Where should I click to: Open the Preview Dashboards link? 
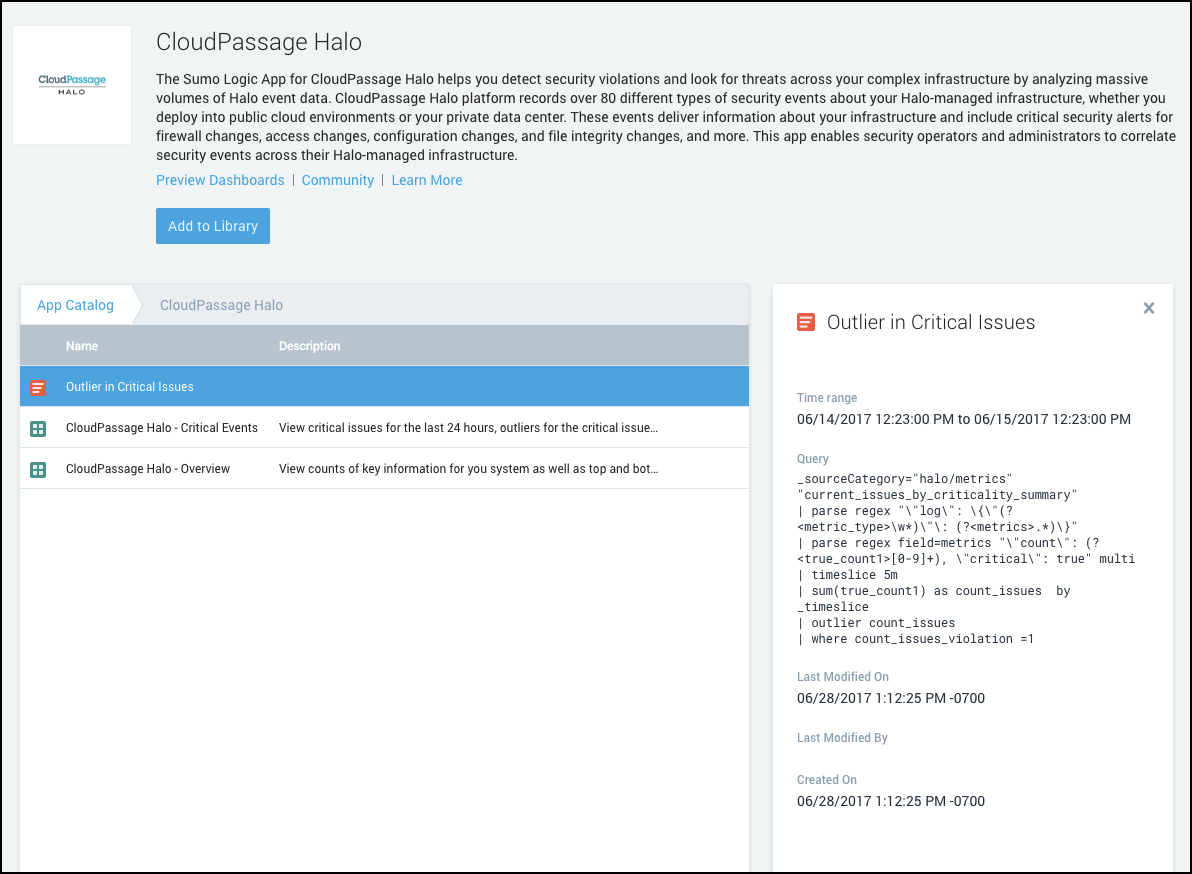point(220,181)
